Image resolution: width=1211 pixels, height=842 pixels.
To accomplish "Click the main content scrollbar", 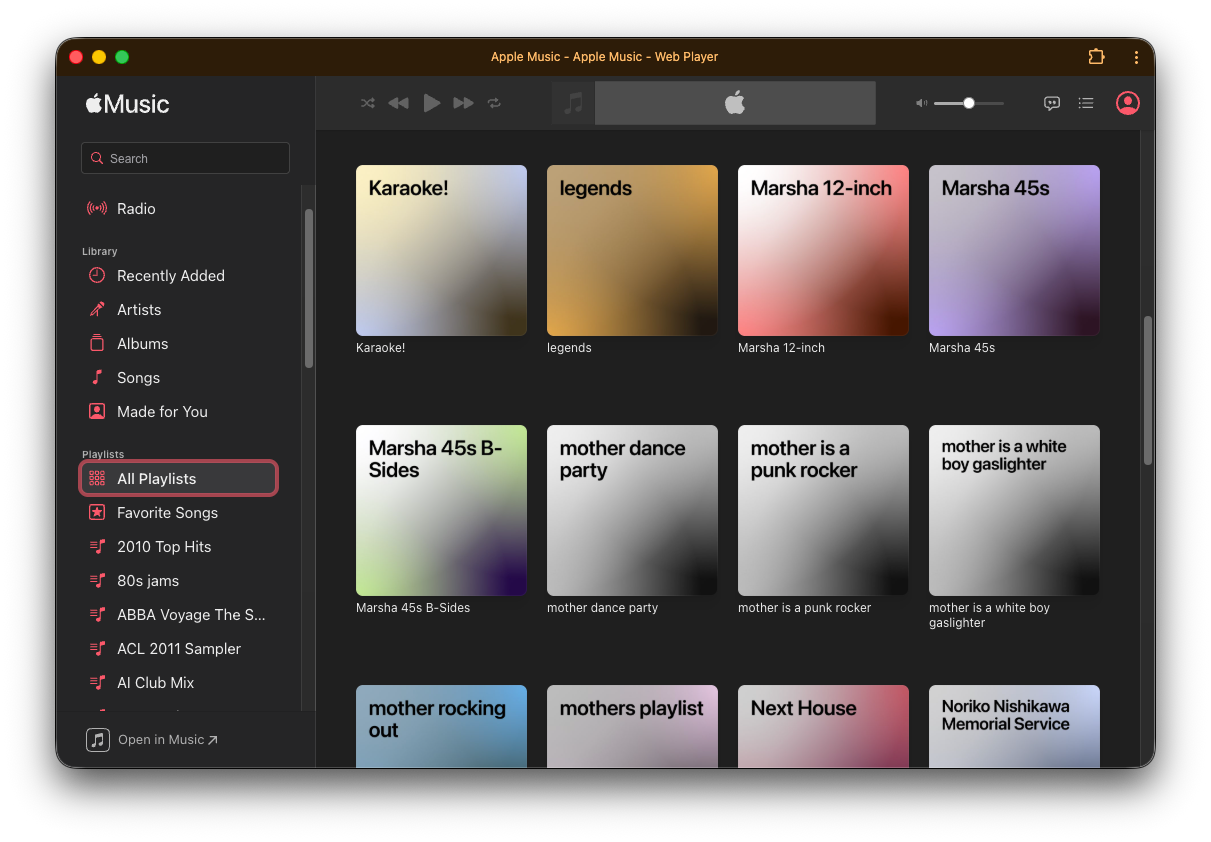I will [x=1148, y=390].
